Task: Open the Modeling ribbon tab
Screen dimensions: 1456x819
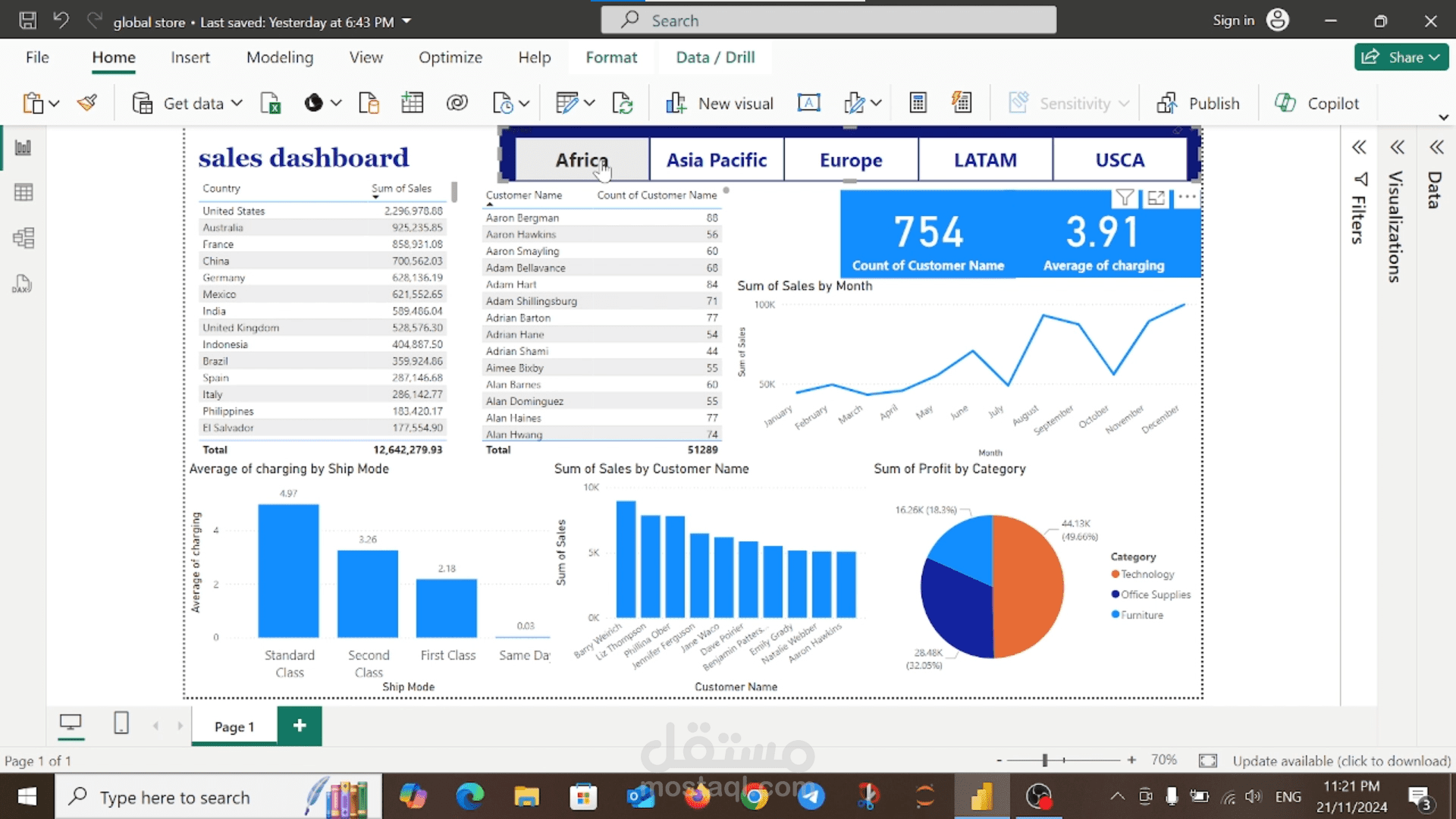Action: 279,58
